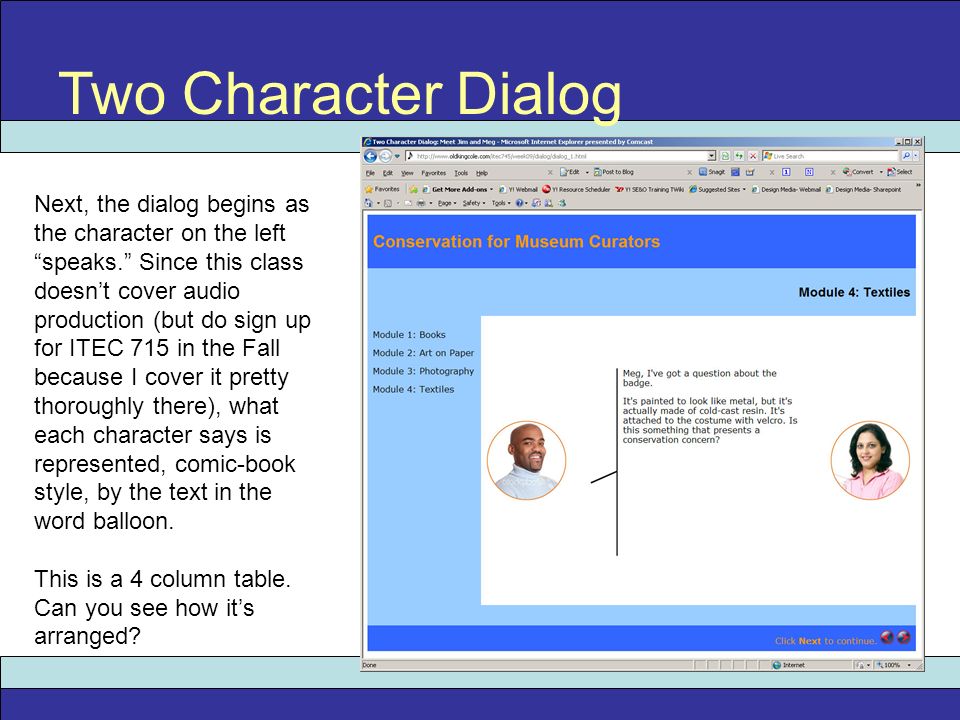Screen dimensions: 960x720
Task: Click the Conservation for Museum Curators heading
Action: [517, 242]
